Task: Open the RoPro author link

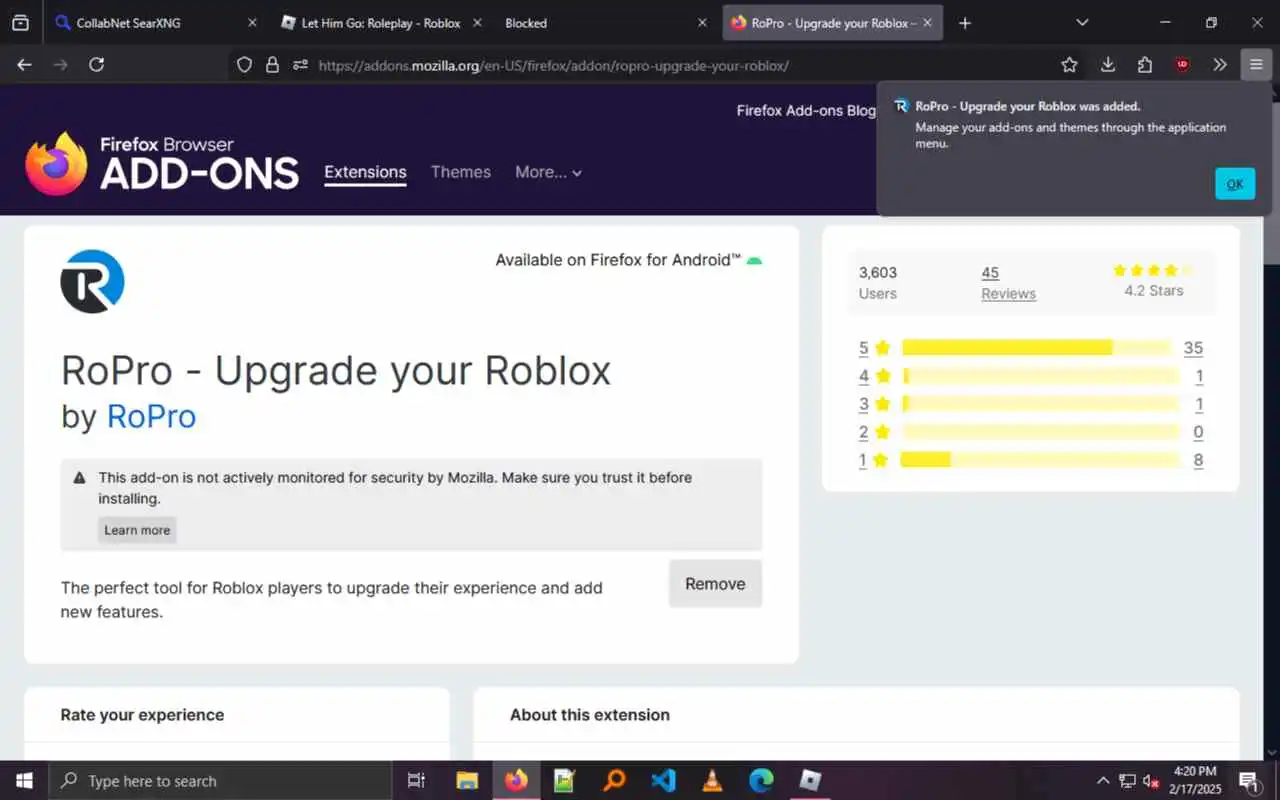Action: (151, 416)
